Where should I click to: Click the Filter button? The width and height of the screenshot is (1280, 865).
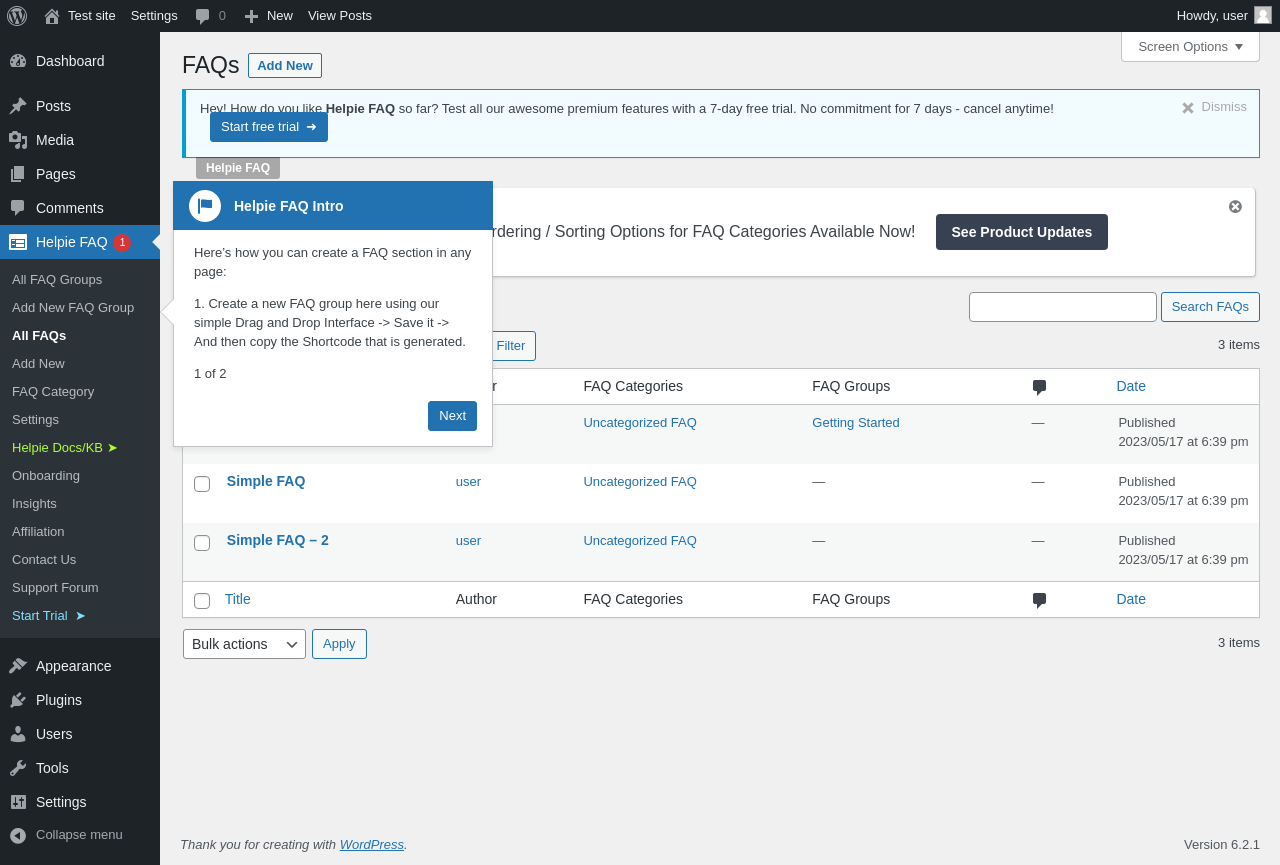coord(511,346)
